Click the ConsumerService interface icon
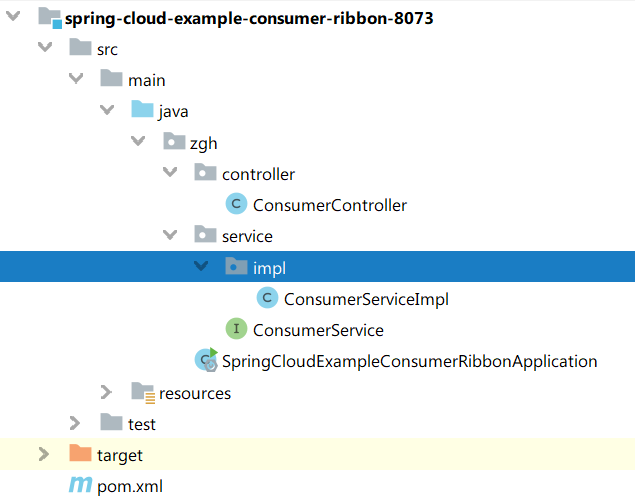 (237, 329)
